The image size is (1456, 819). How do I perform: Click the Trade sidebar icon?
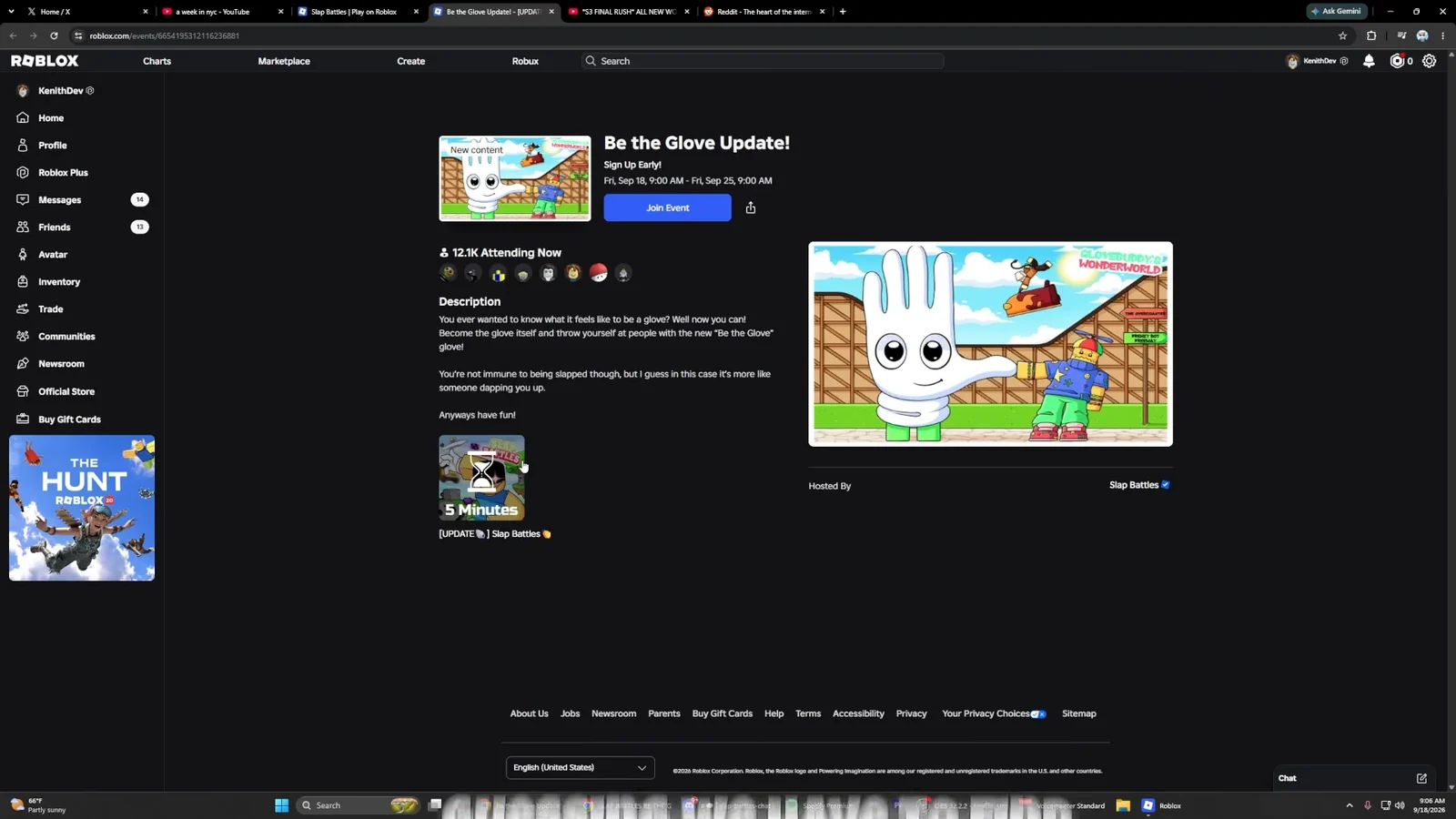[x=23, y=309]
